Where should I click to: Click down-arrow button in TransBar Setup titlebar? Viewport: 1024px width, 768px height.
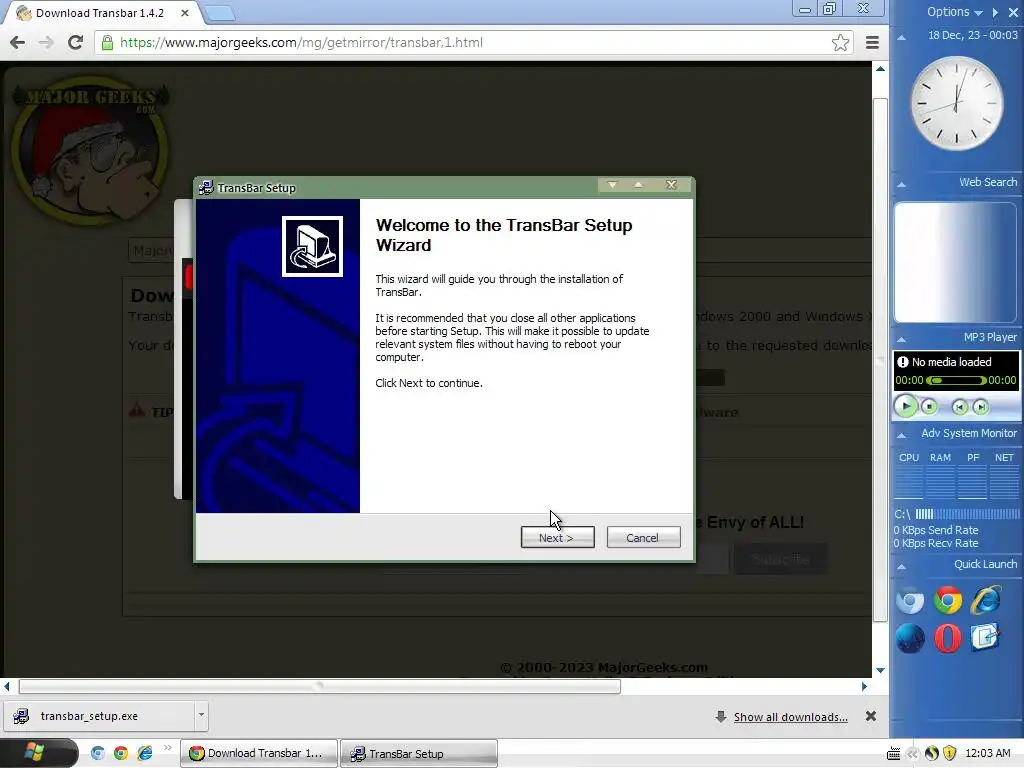(612, 185)
